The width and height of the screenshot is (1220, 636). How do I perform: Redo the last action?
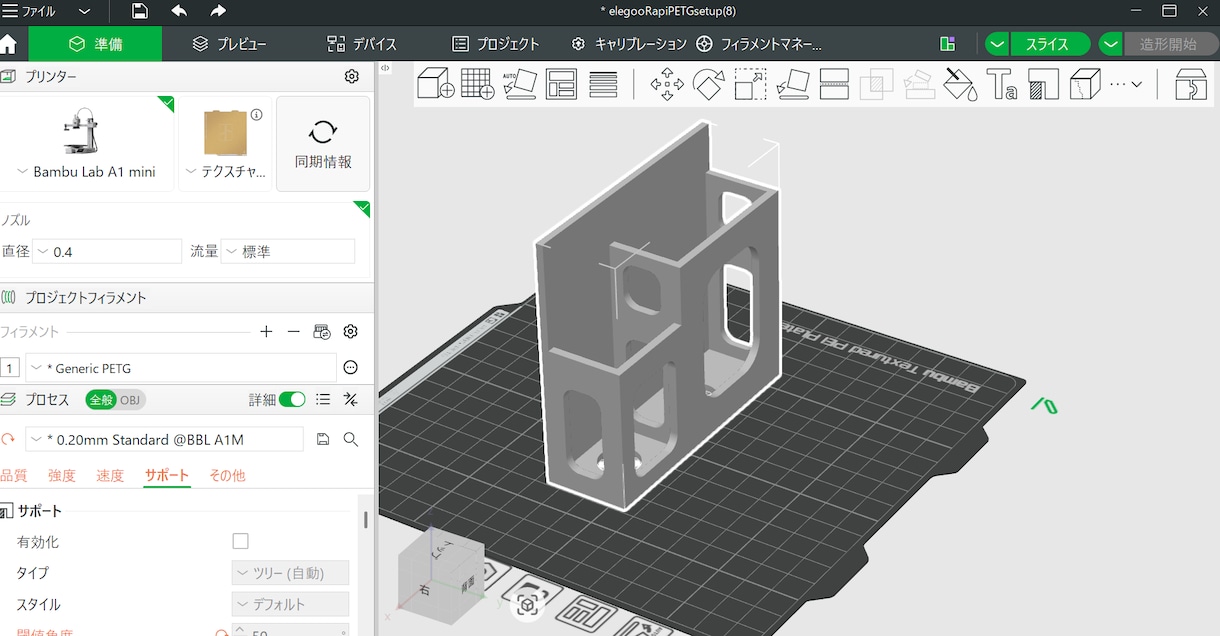[x=218, y=11]
